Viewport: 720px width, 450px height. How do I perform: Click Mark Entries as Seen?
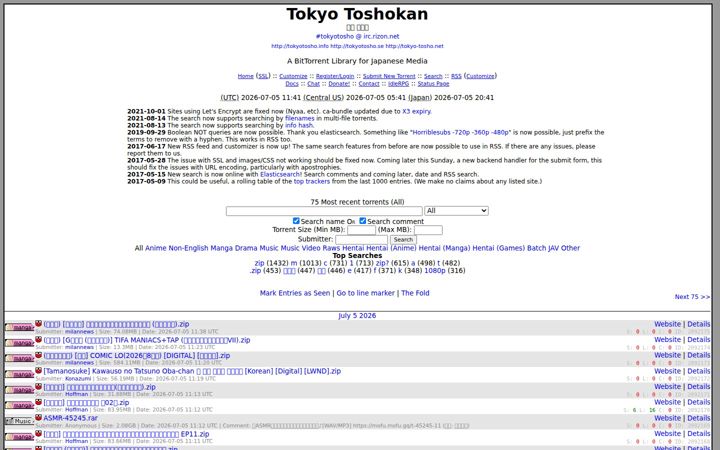click(295, 293)
